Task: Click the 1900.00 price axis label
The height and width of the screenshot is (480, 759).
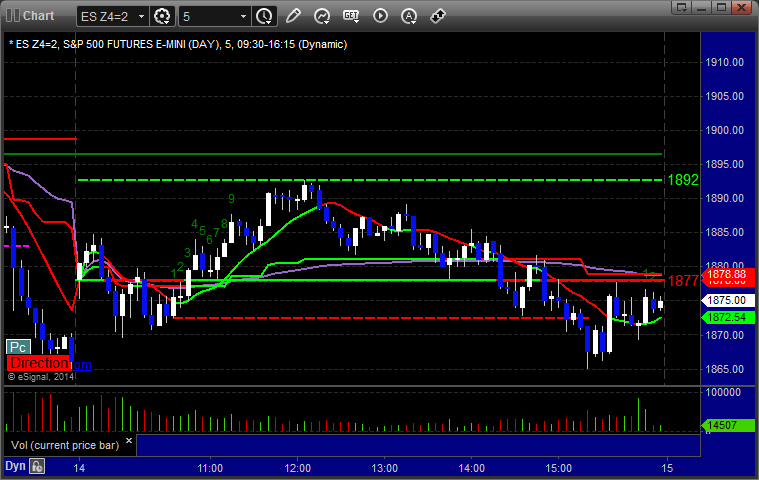Action: click(x=724, y=130)
